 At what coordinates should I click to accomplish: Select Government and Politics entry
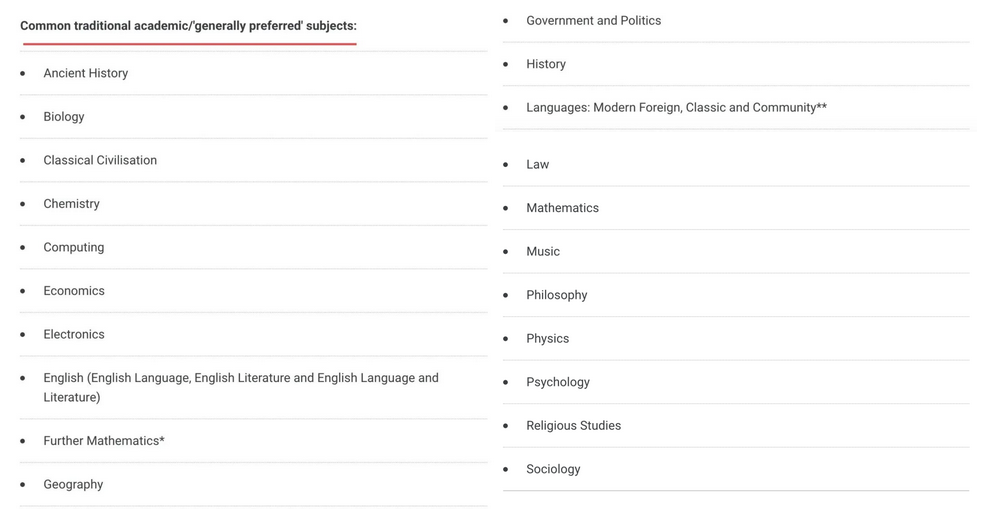pos(594,21)
